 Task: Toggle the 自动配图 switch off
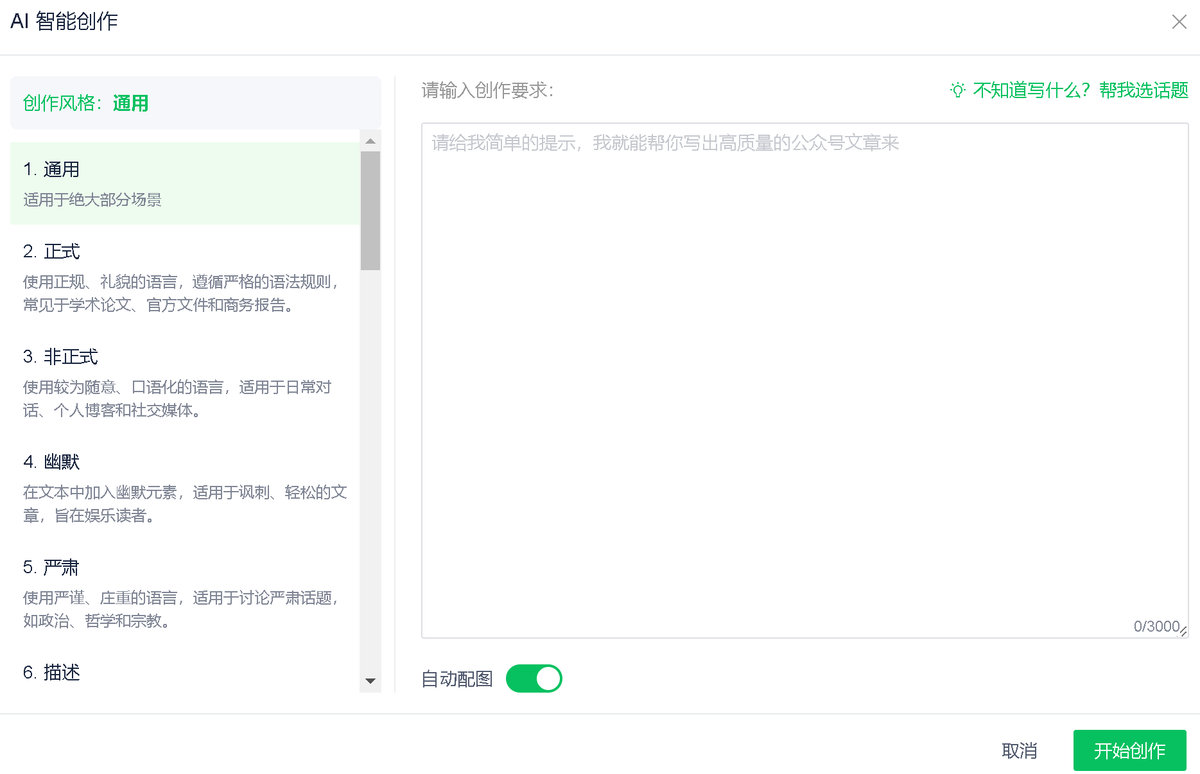click(x=534, y=679)
